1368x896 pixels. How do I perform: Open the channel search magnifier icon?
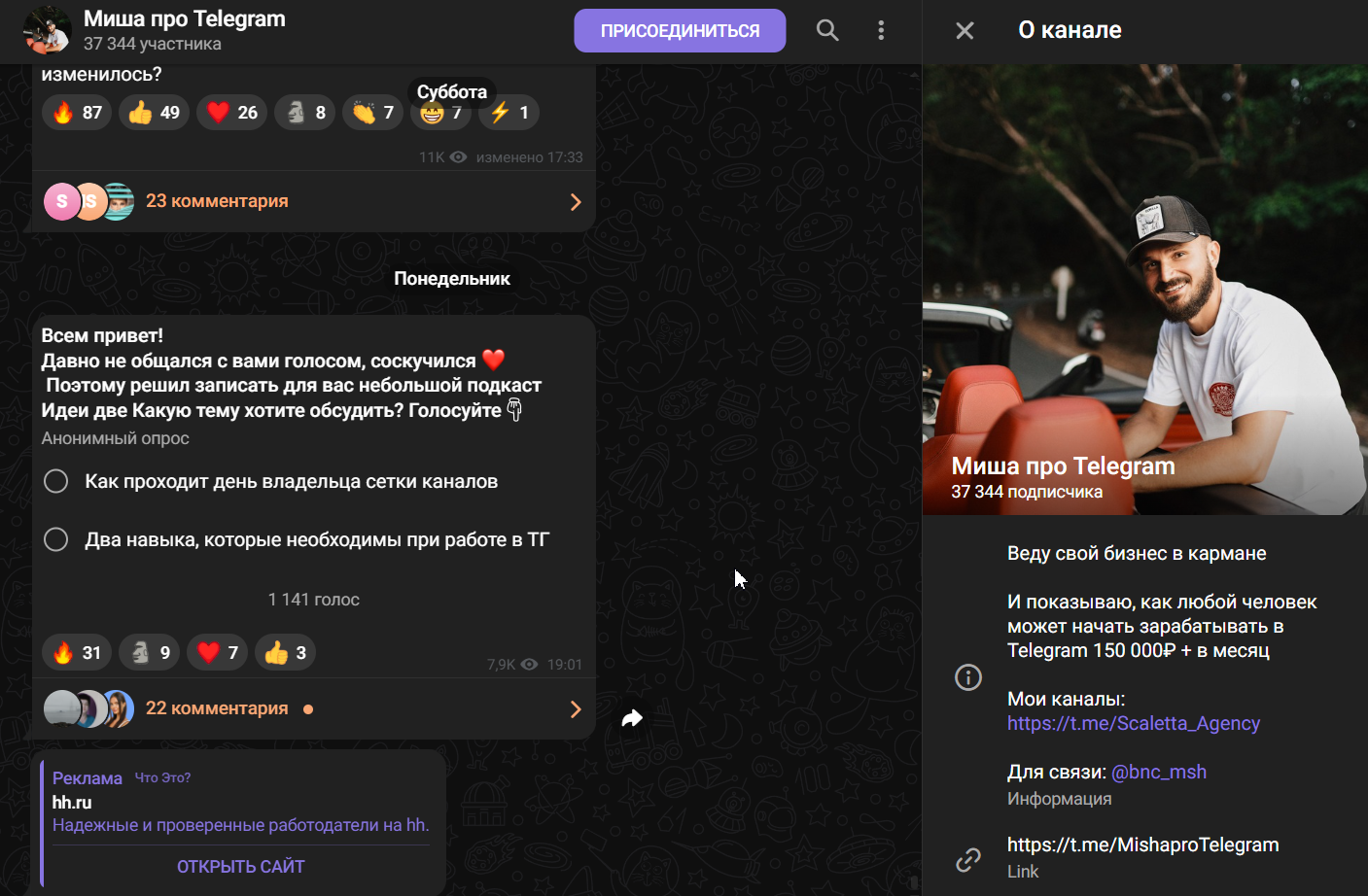coord(827,30)
